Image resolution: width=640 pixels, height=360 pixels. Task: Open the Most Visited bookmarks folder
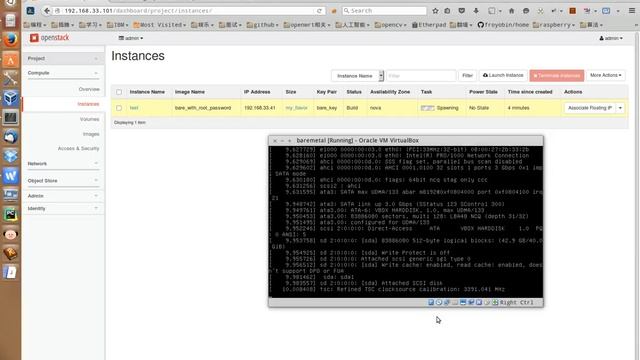coord(160,25)
